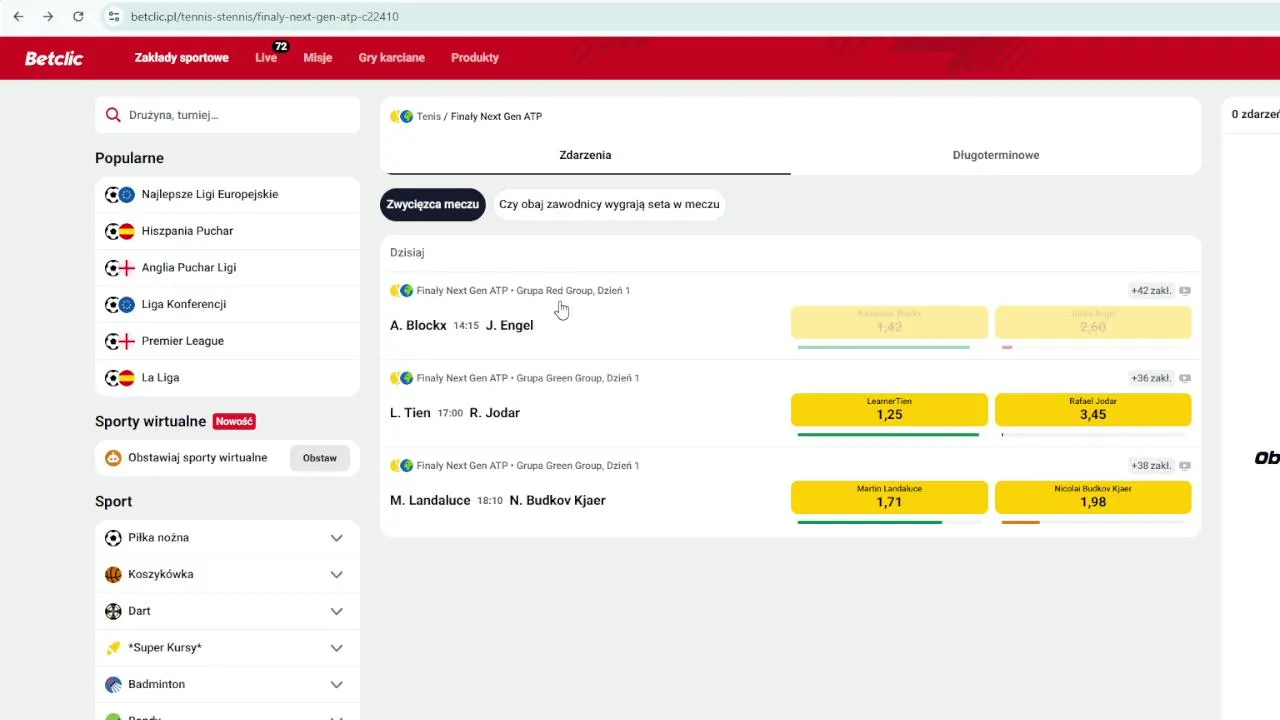Open A. Blockx vs J. Engel match

[462, 326]
